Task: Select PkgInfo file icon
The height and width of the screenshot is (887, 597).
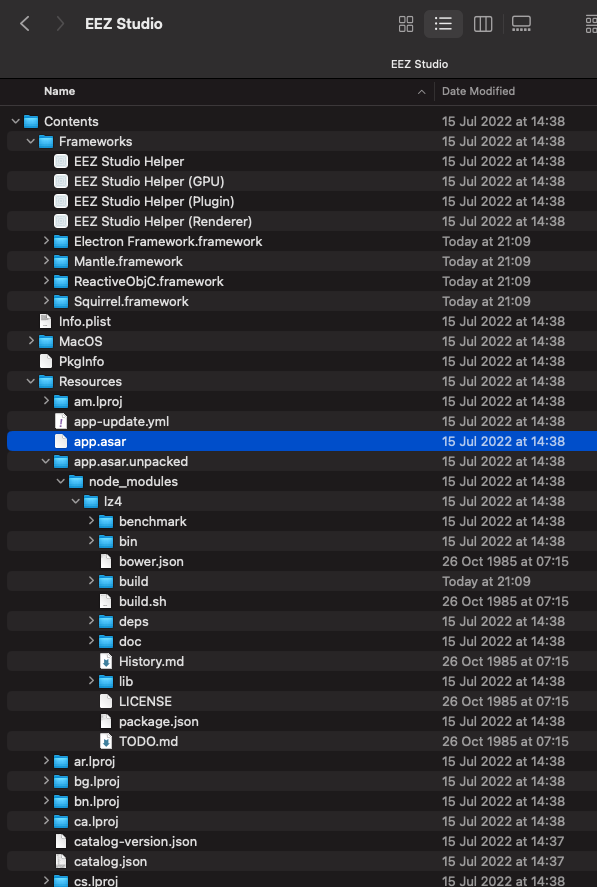Action: click(x=46, y=361)
